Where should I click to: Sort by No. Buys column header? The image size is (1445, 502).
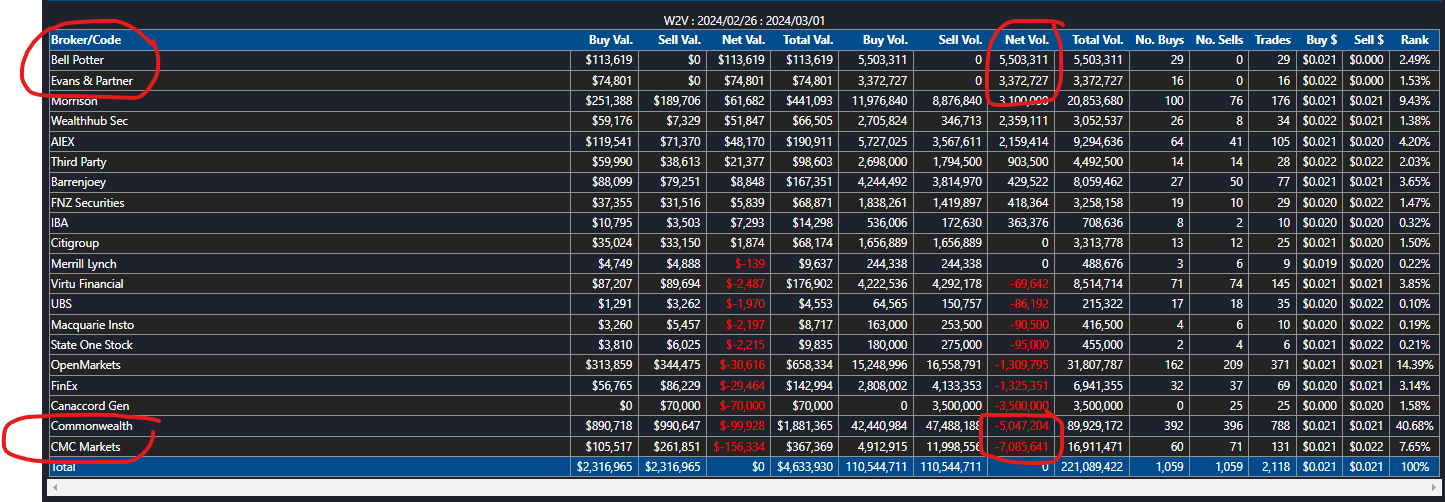1160,40
